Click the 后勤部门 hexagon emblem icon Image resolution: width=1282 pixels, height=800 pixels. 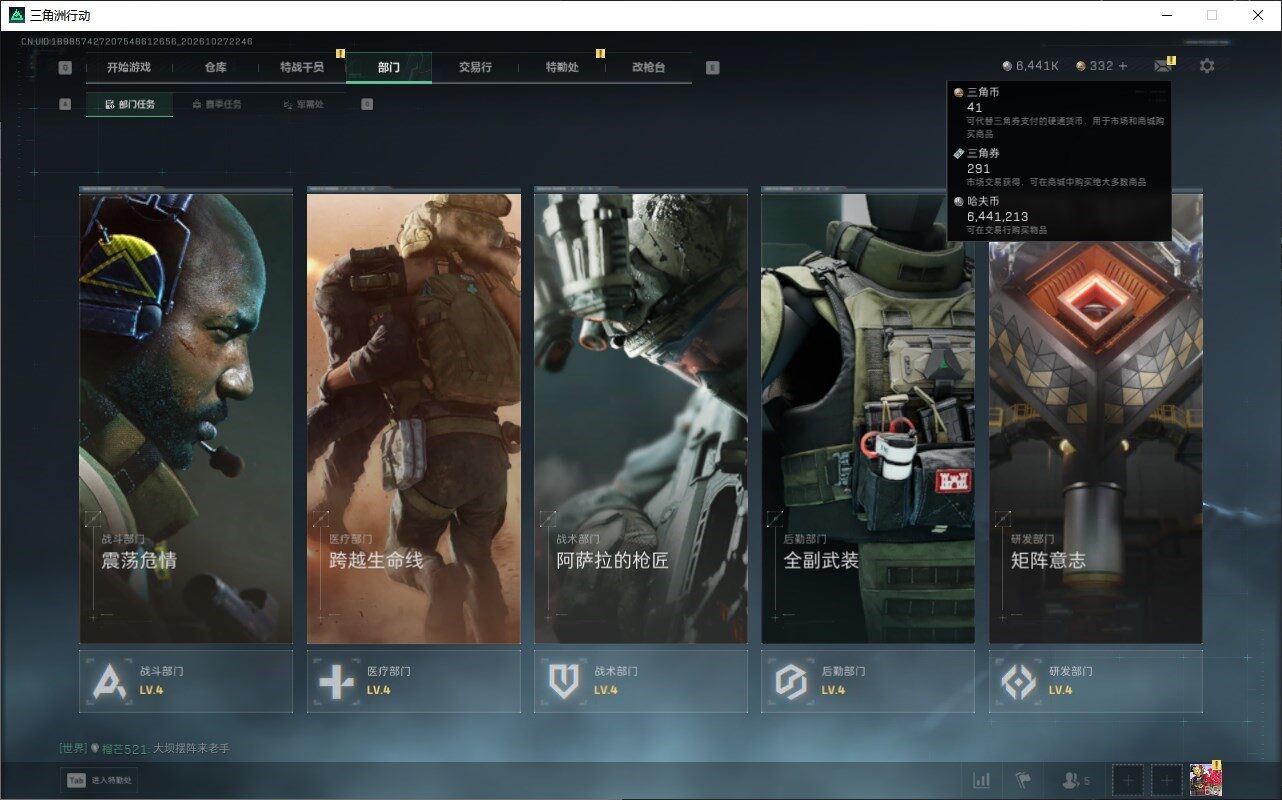(x=791, y=681)
